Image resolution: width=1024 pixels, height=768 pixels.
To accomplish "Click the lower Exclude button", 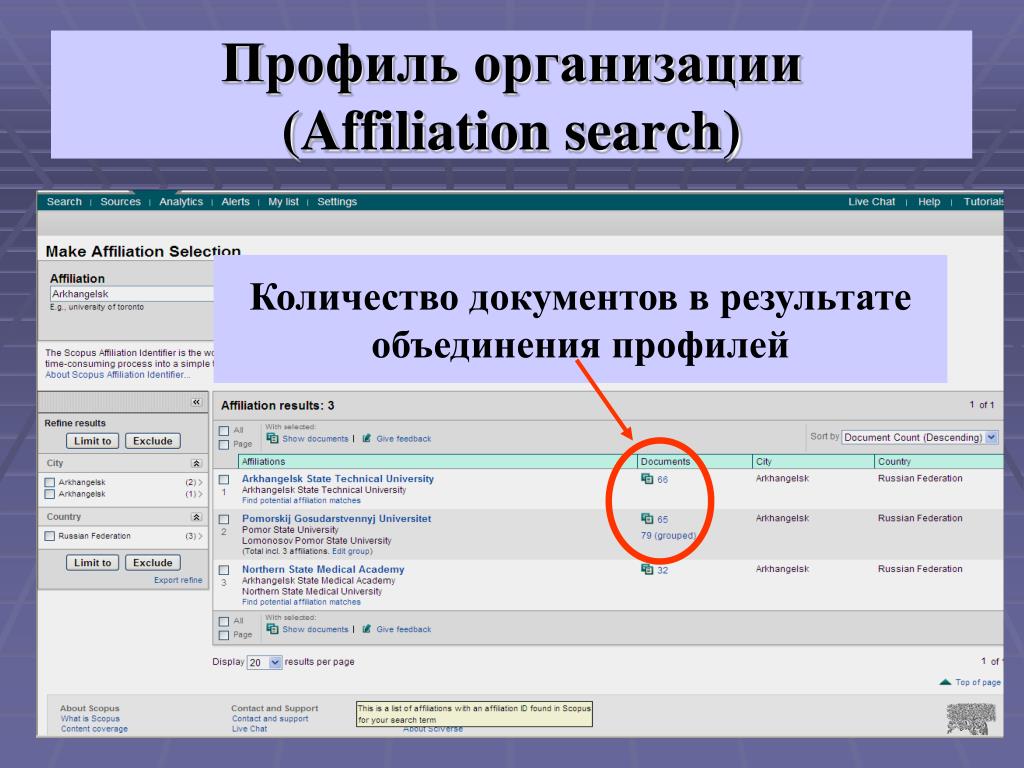I will click(152, 562).
